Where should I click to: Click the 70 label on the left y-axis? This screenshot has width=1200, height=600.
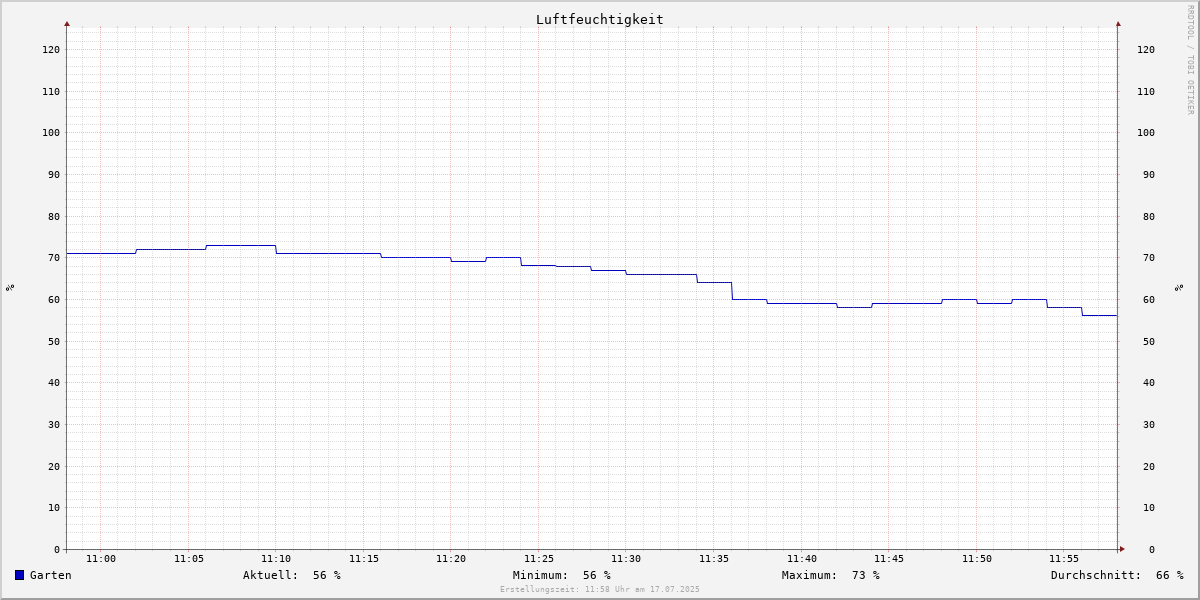point(54,258)
